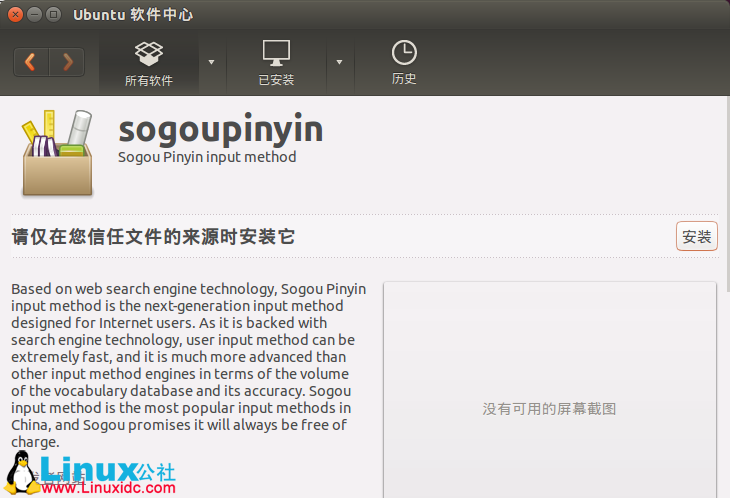Click the sogoupinyin title text
Screen dimensions: 730x498
click(x=221, y=129)
